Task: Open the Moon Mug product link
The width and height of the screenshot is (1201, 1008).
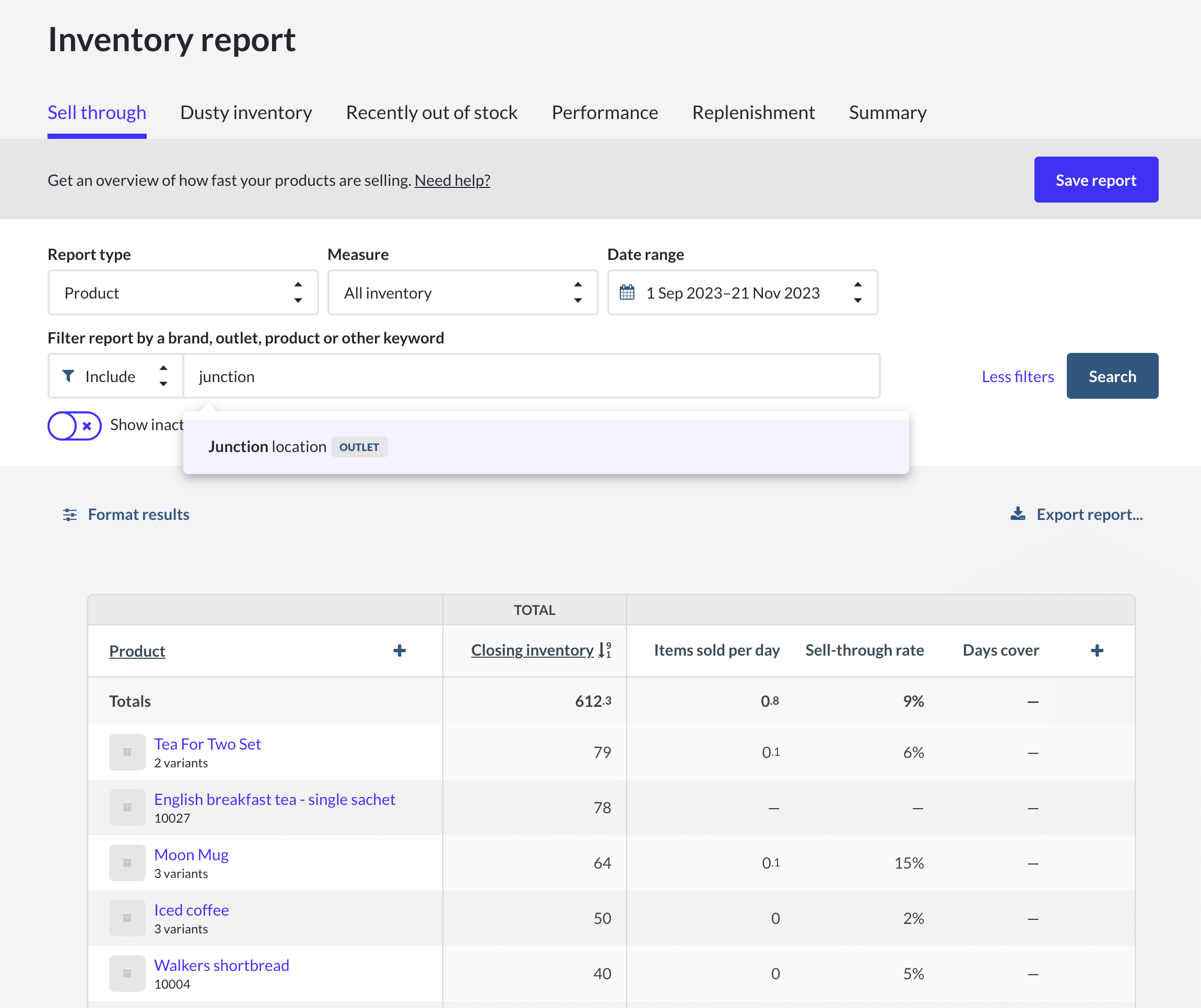Action: click(192, 855)
